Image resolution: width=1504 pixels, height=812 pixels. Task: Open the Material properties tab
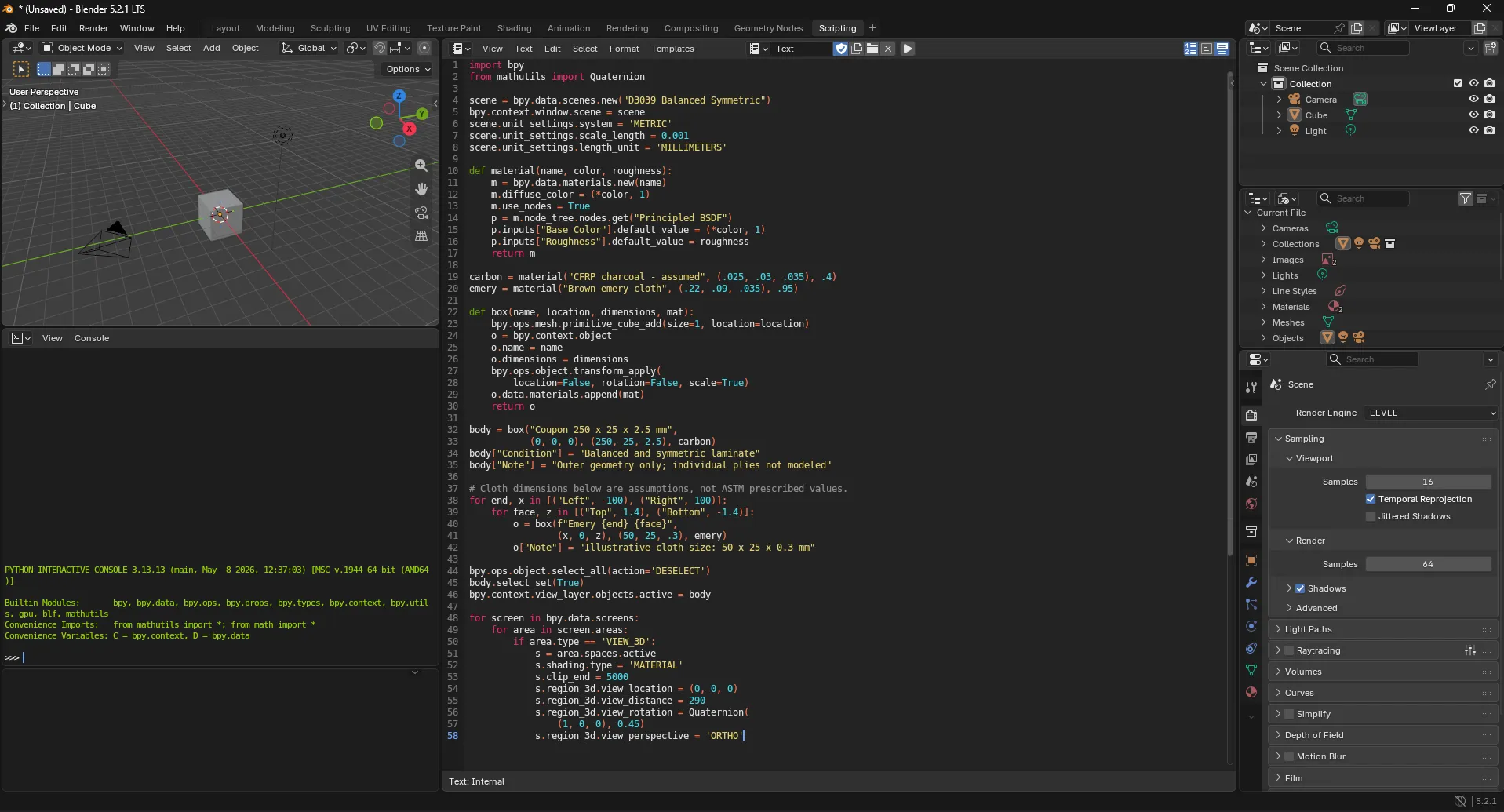(x=1251, y=692)
